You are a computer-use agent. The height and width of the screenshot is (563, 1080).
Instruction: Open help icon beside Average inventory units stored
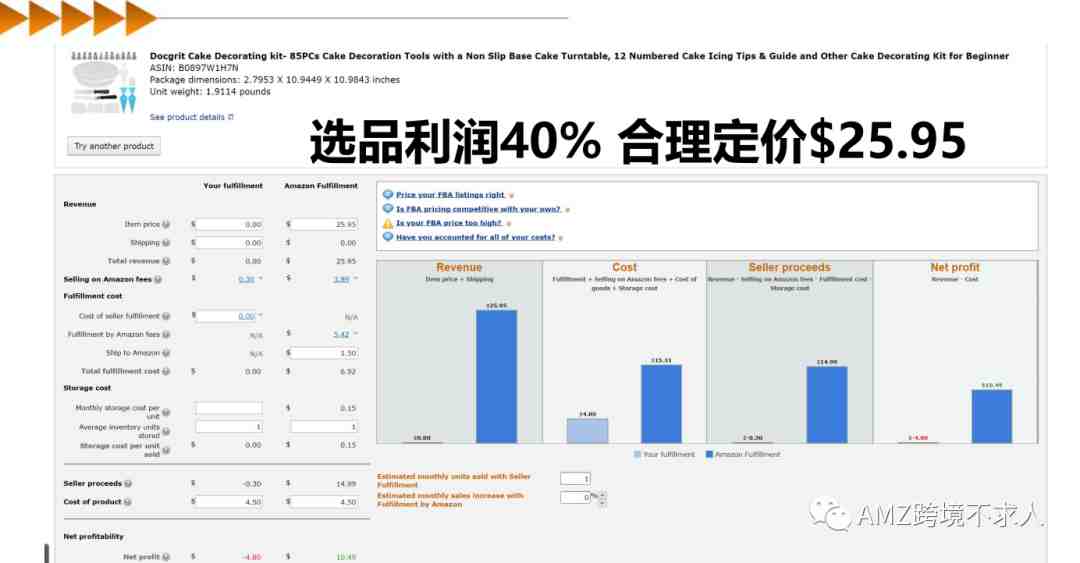[x=166, y=431]
